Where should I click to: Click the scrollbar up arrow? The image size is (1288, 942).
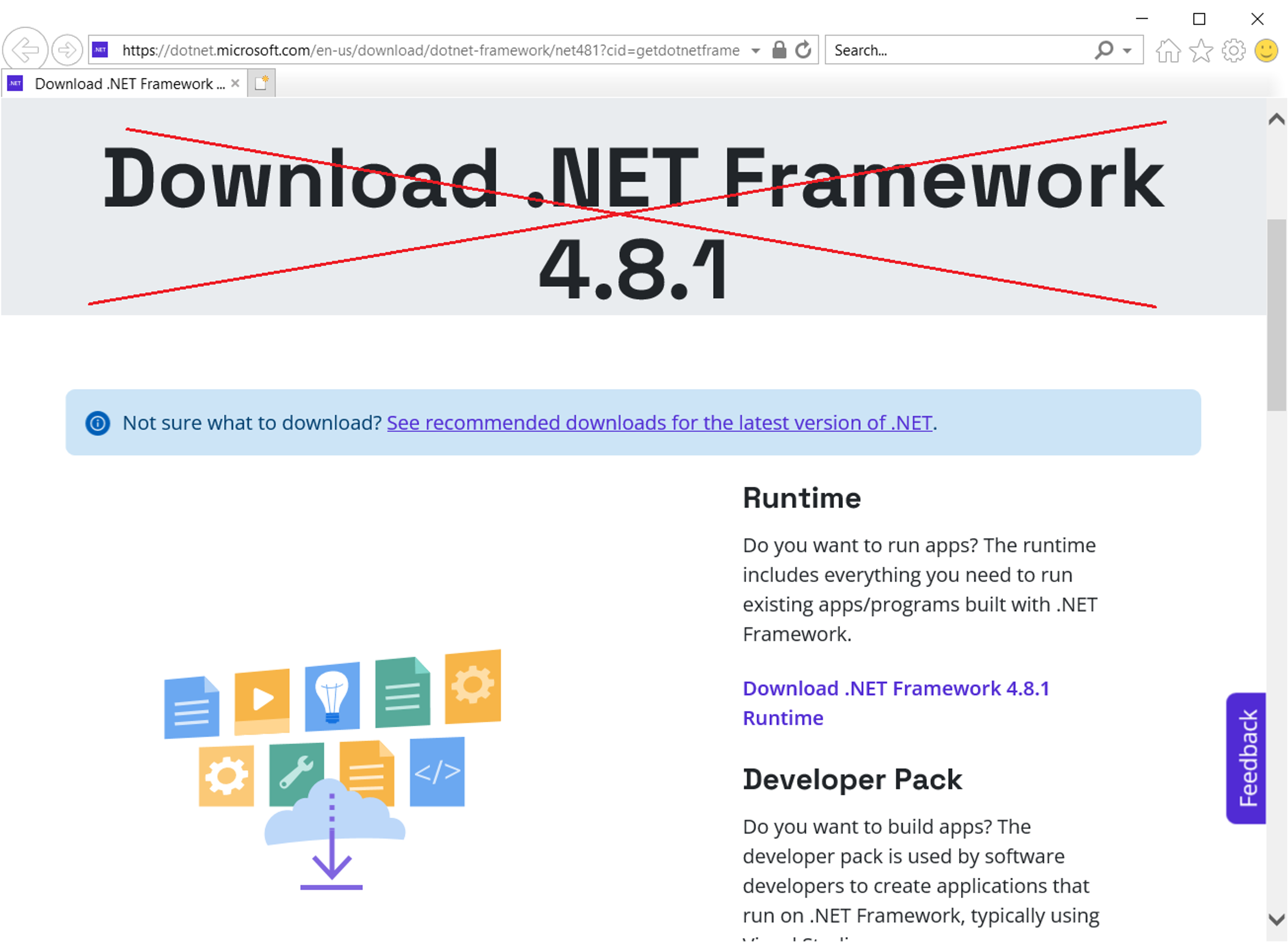tap(1277, 119)
